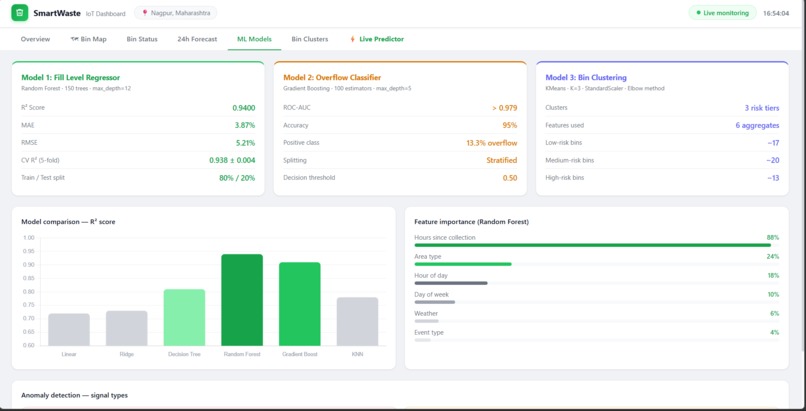
Task: Click the Anomaly detection — signal types heading
Action: click(x=75, y=396)
